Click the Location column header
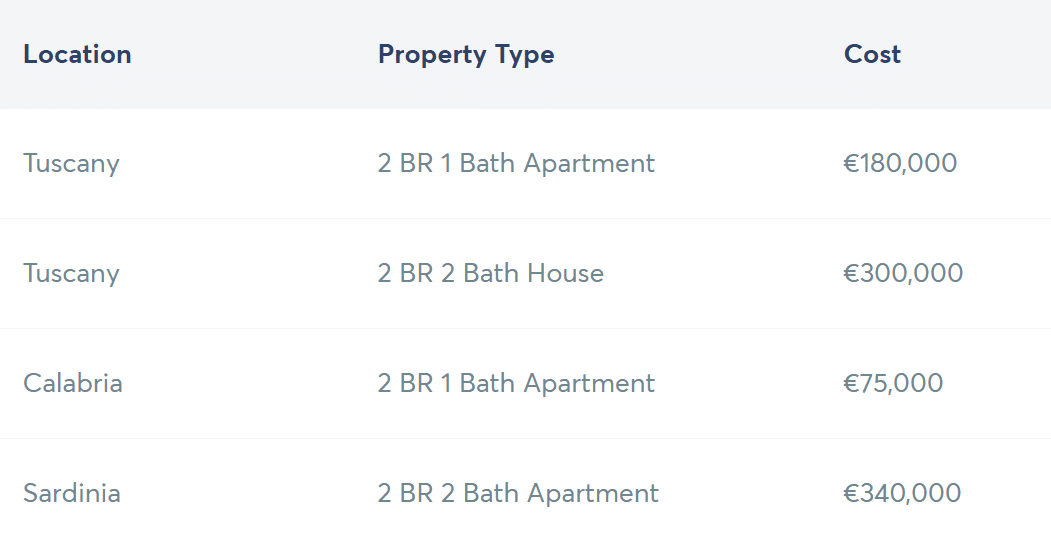The image size is (1051, 539). point(77,54)
